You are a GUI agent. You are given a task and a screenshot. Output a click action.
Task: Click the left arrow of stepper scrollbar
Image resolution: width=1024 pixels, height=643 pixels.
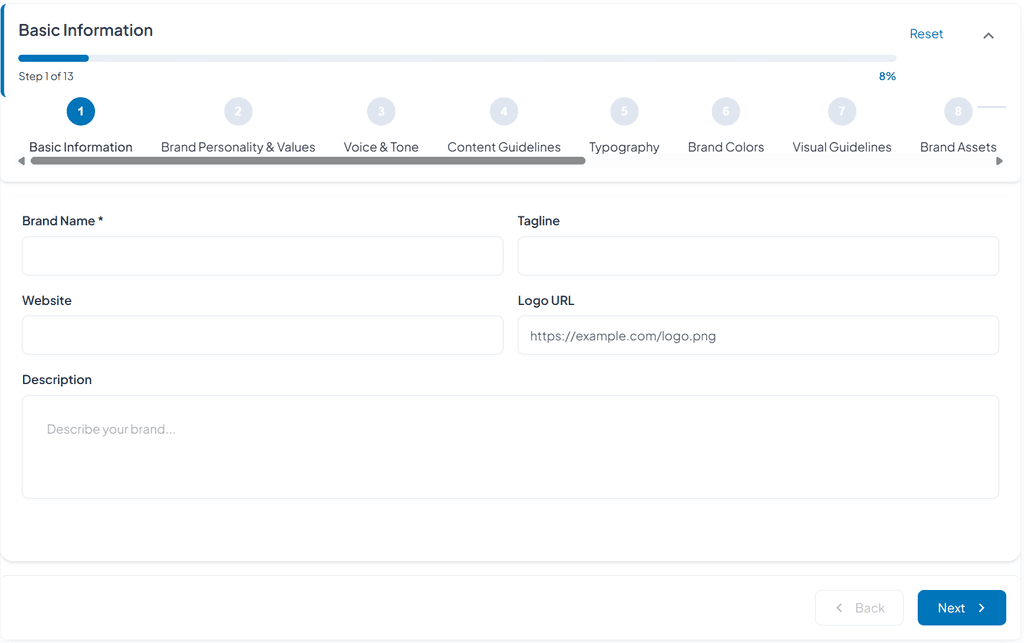coord(22,161)
